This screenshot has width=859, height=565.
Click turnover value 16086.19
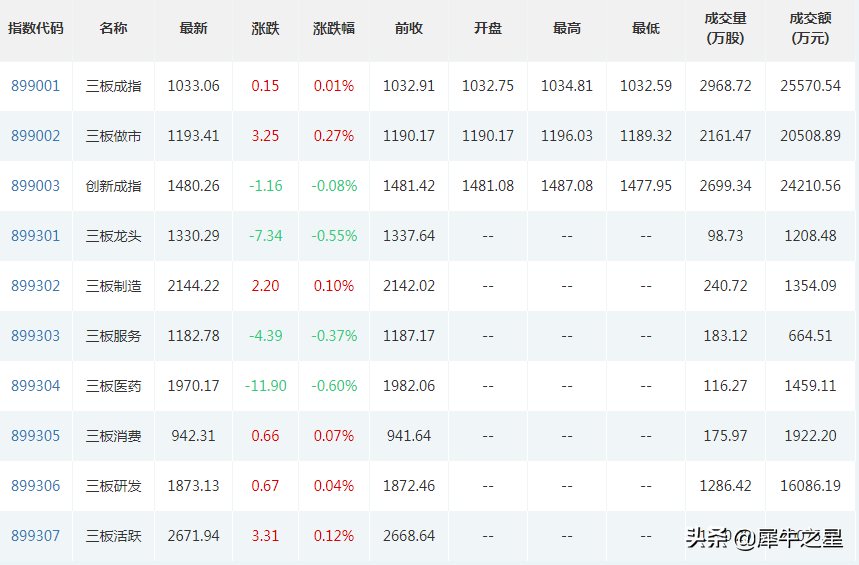tap(810, 486)
